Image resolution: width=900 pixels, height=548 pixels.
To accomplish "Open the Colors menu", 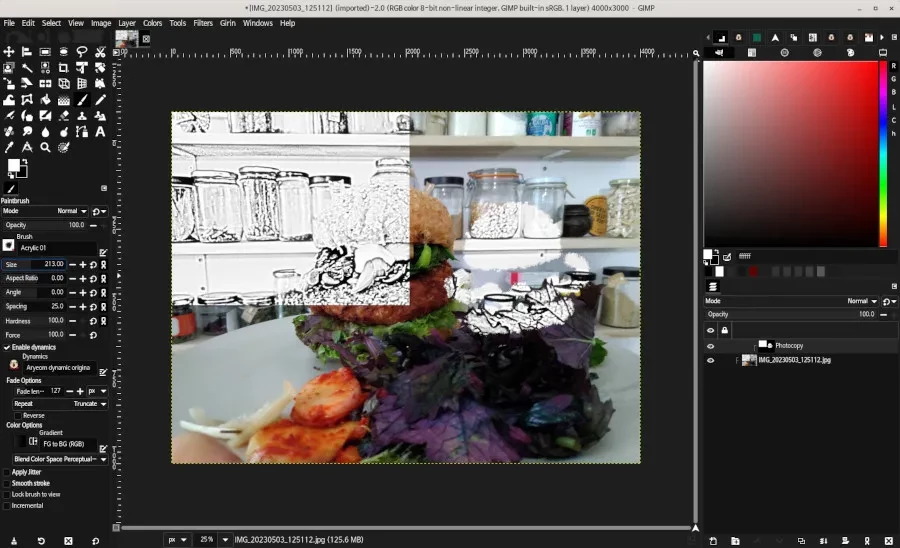I will (152, 22).
